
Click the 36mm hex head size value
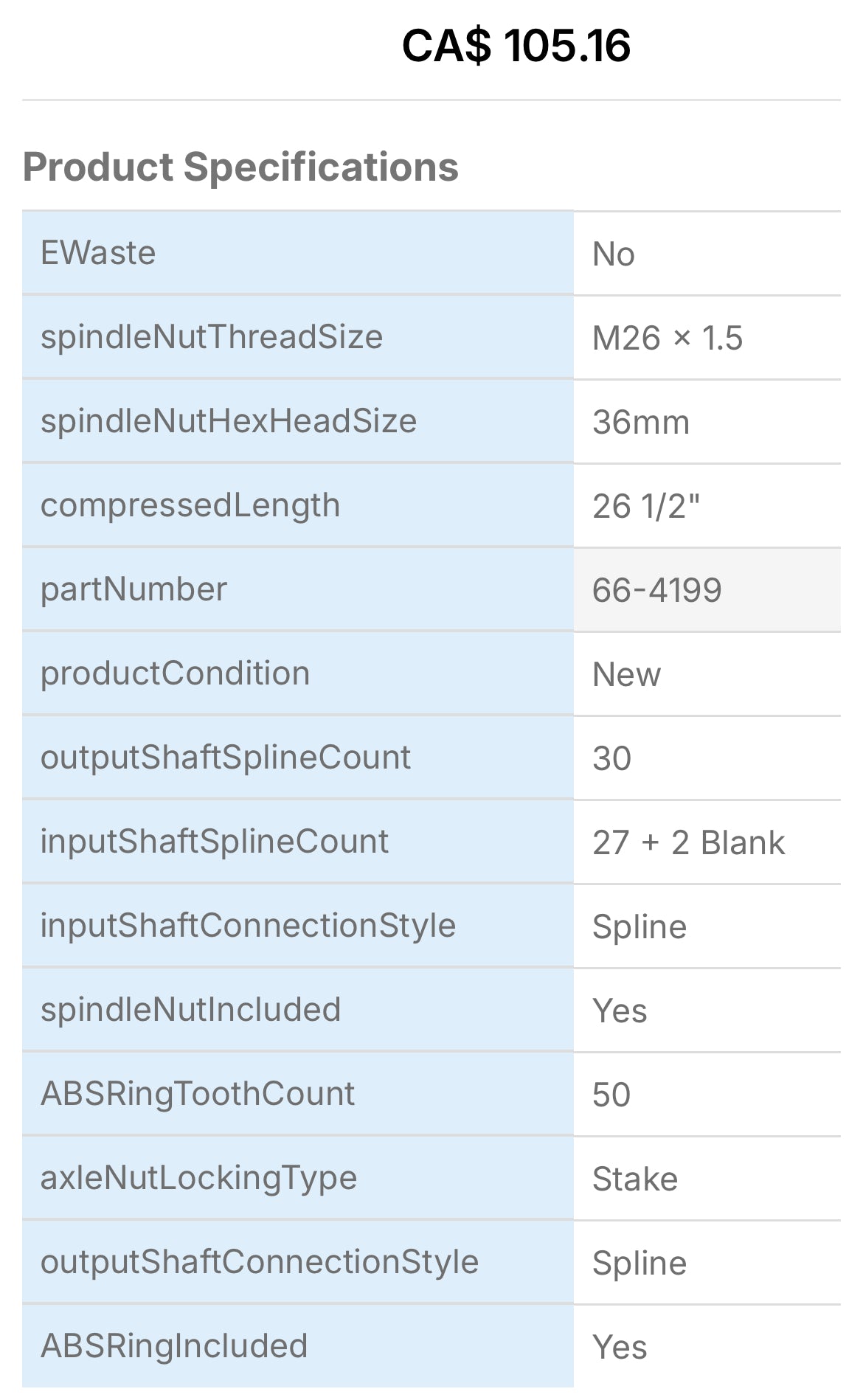641,422
